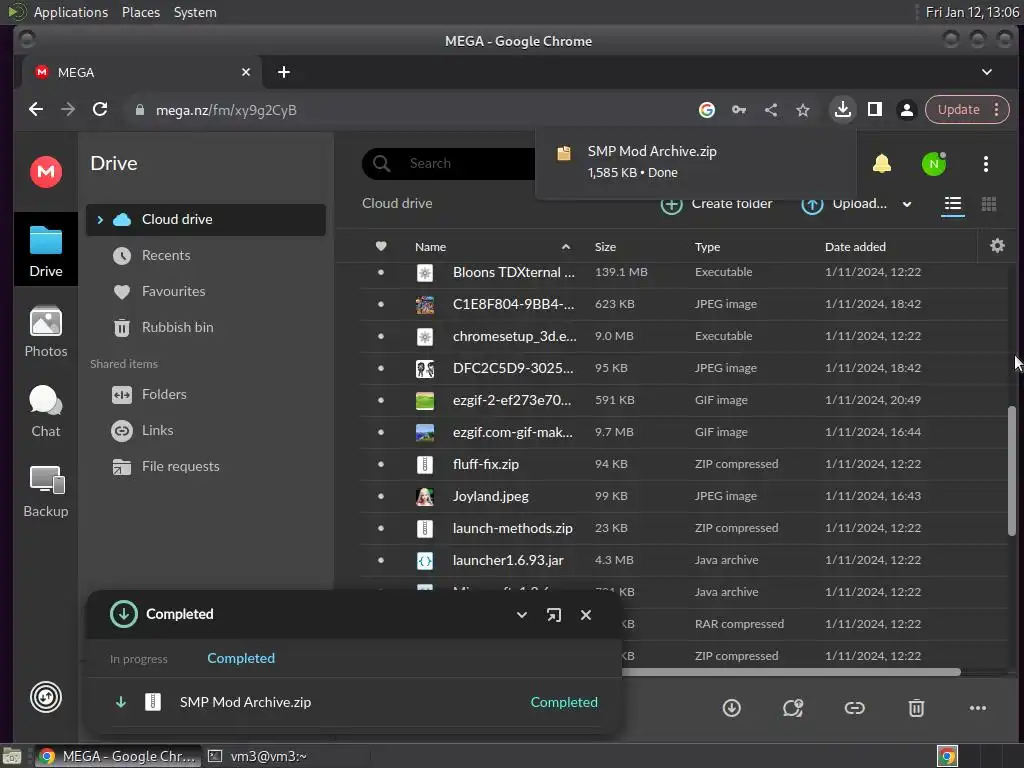Viewport: 1024px width, 768px height.
Task: Open the MEGA three-dot main menu
Action: tap(985, 163)
